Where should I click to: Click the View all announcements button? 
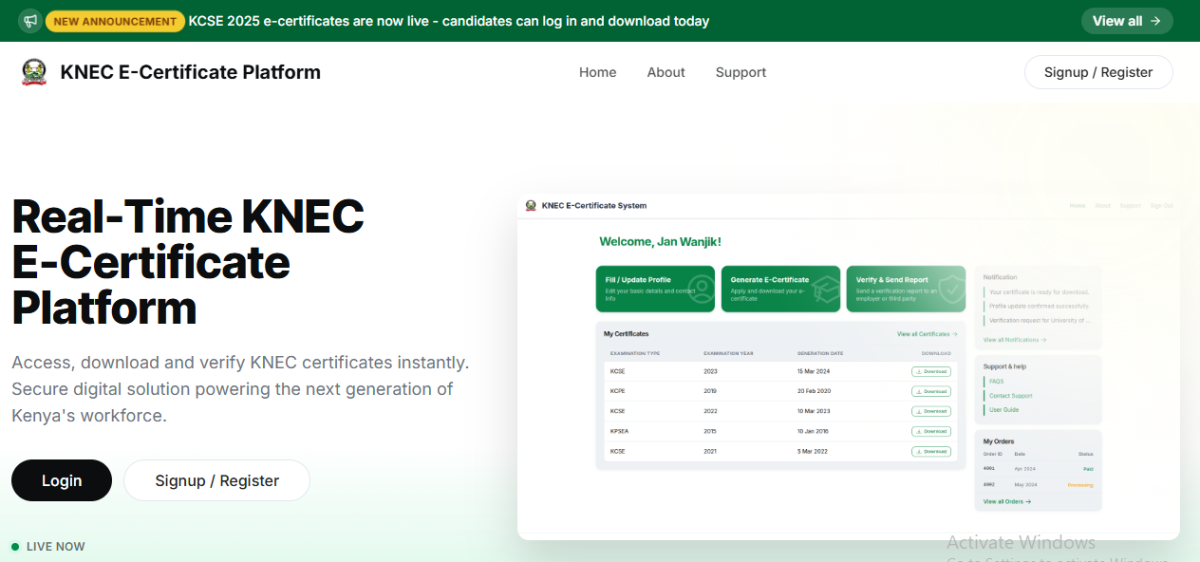tap(1127, 21)
